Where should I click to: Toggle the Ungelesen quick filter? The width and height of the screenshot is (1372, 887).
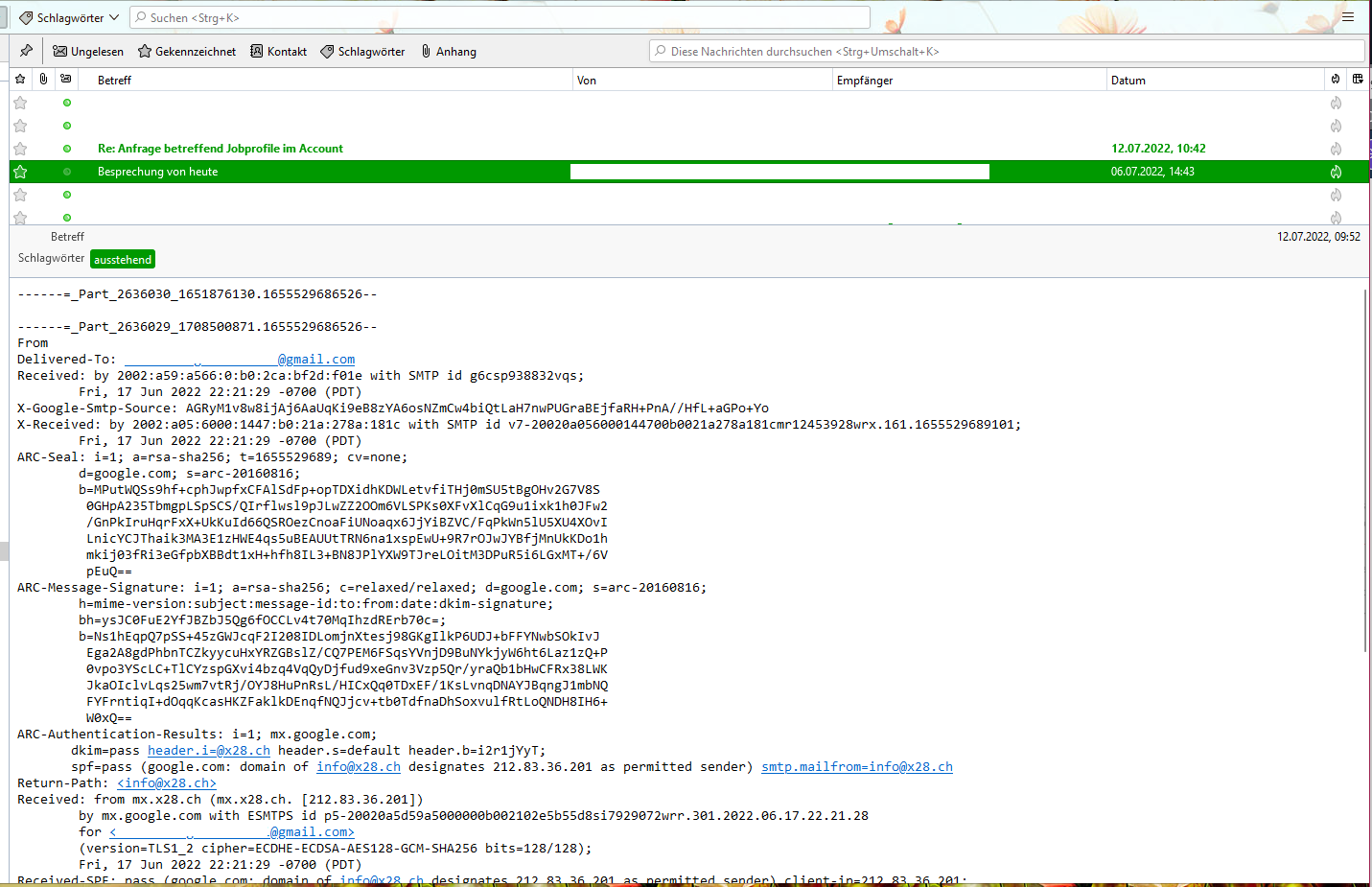[x=88, y=51]
